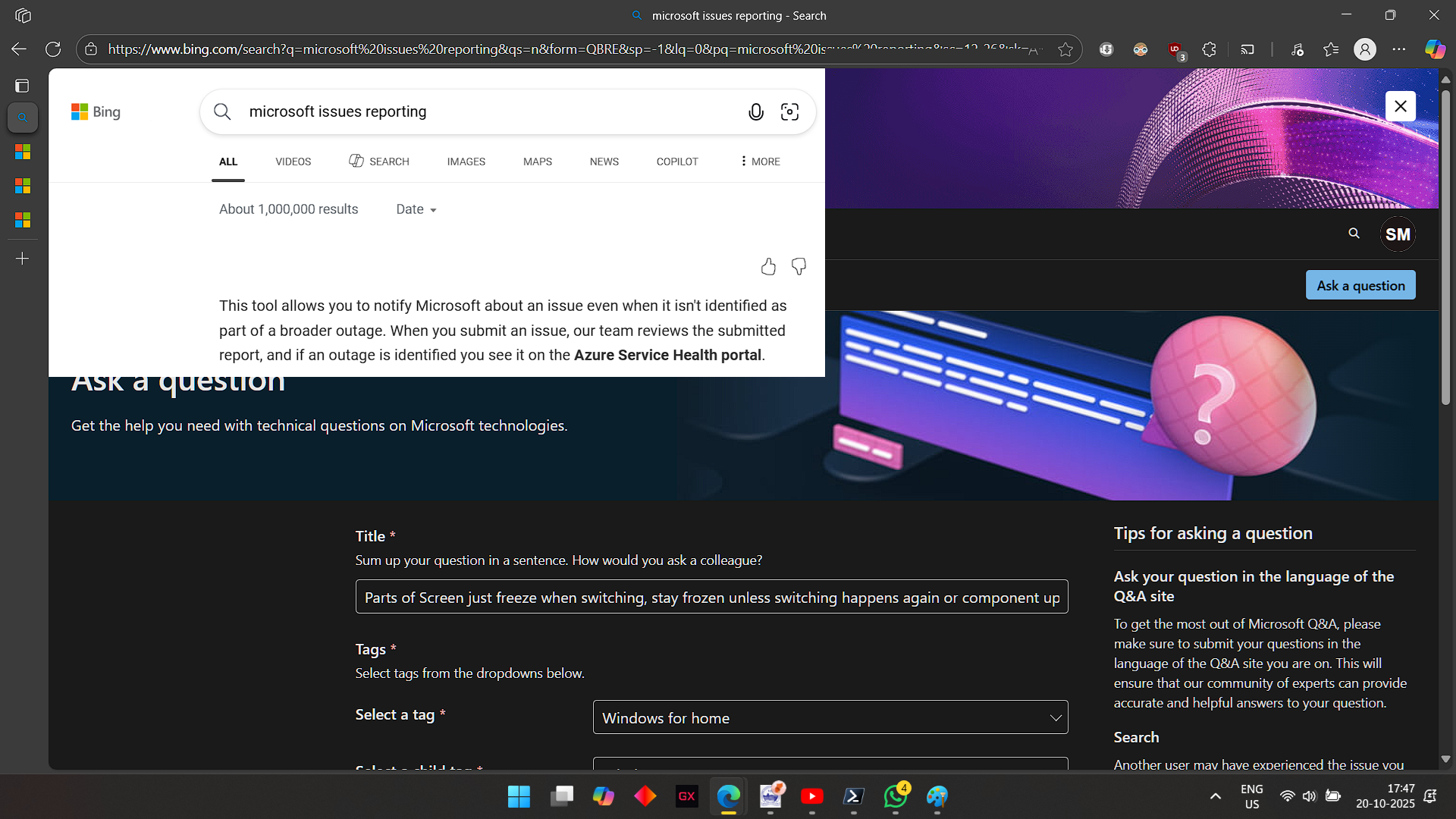The width and height of the screenshot is (1456, 819).
Task: Open the Q&A site search magnifier icon
Action: (x=1354, y=234)
